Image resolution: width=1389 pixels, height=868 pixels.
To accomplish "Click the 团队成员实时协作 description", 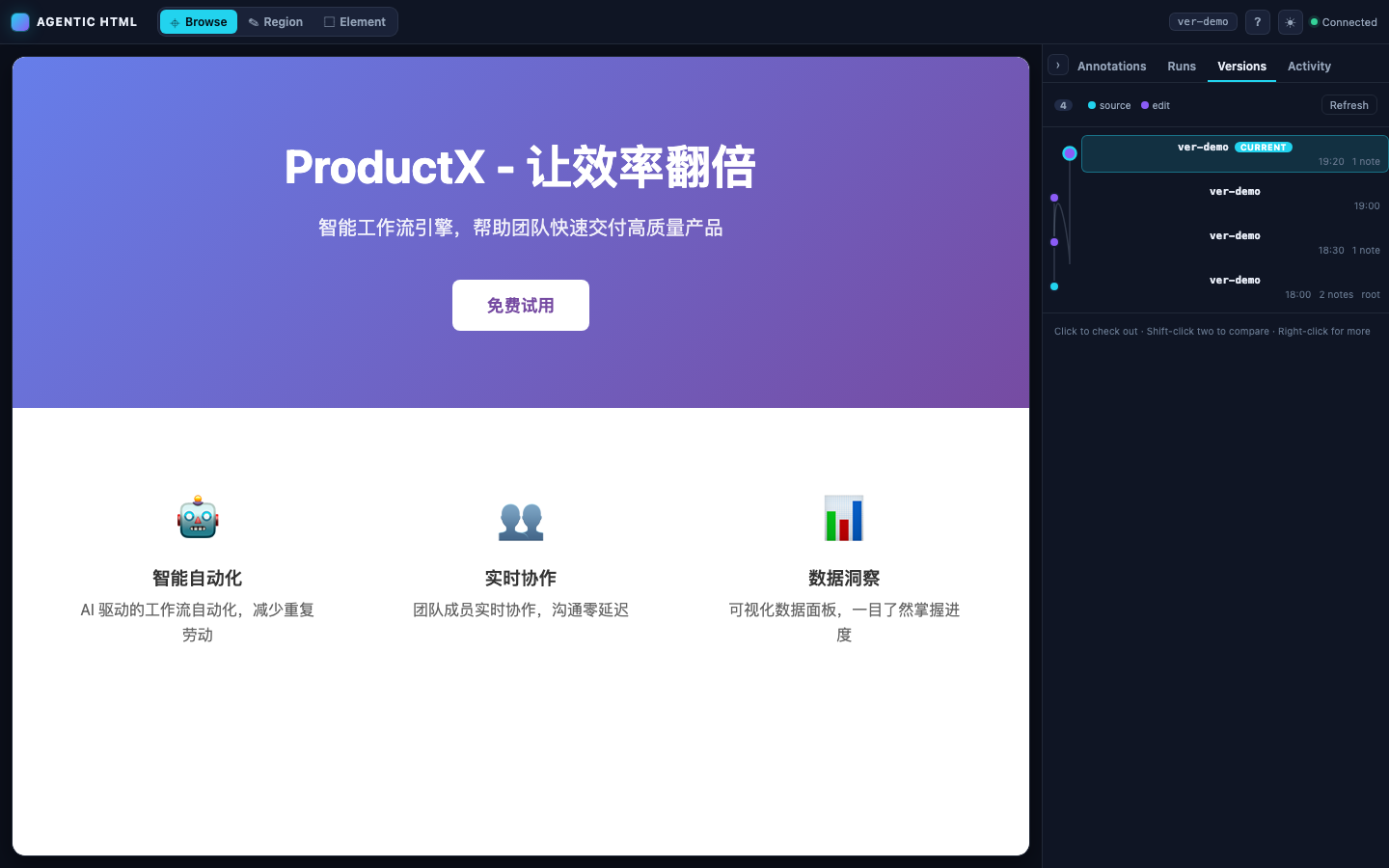I will click(x=521, y=610).
